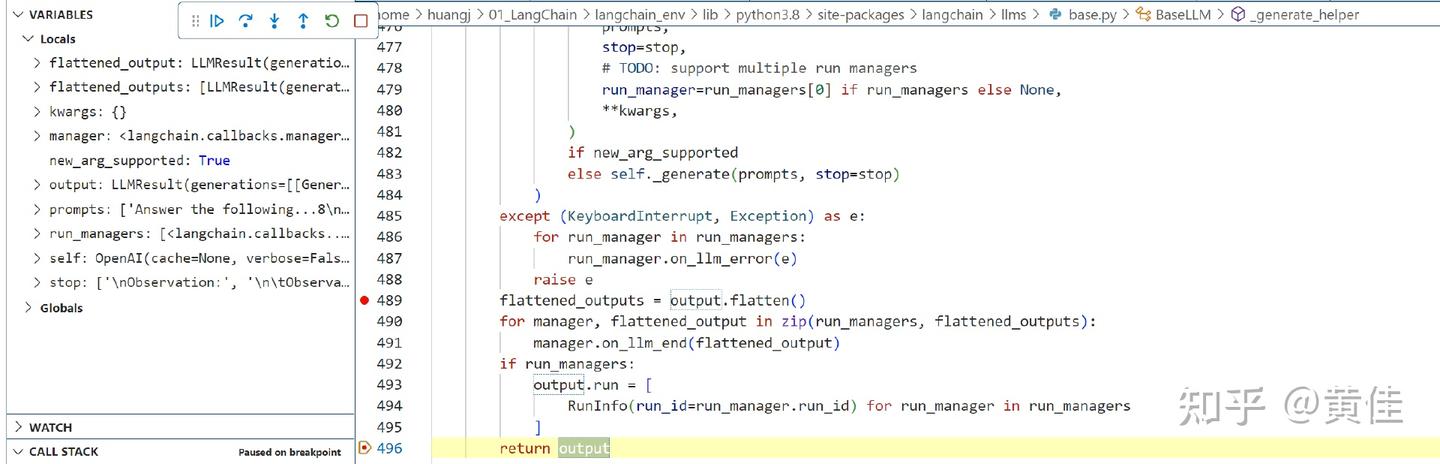Click the current-line arrow at line 496
Viewport: 1440px width, 464px height.
(x=364, y=448)
